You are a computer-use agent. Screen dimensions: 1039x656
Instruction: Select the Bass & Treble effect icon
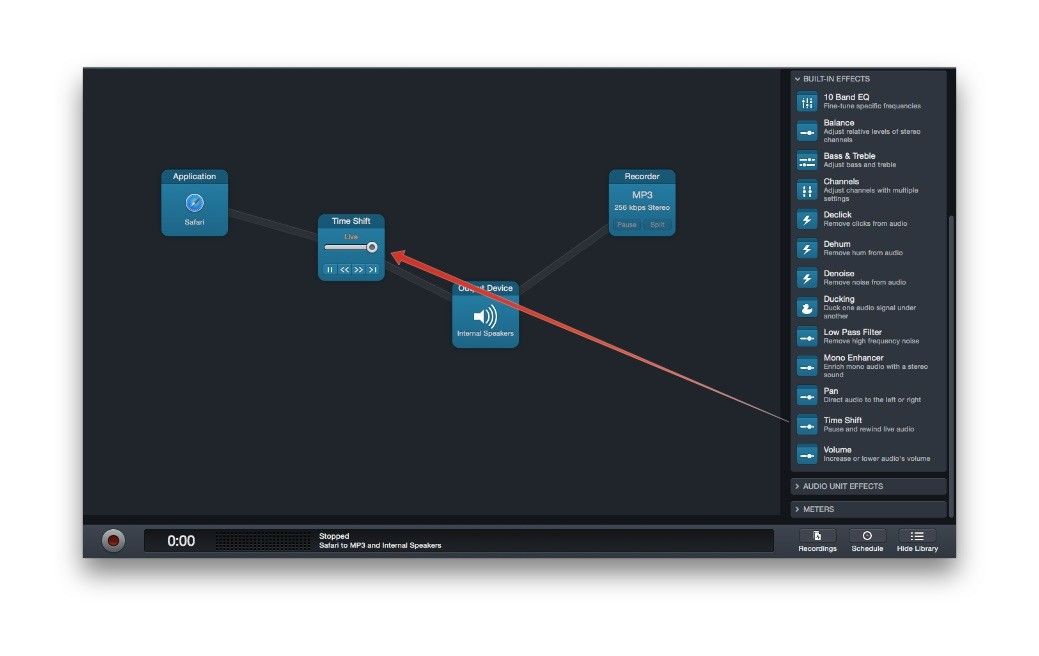click(807, 161)
